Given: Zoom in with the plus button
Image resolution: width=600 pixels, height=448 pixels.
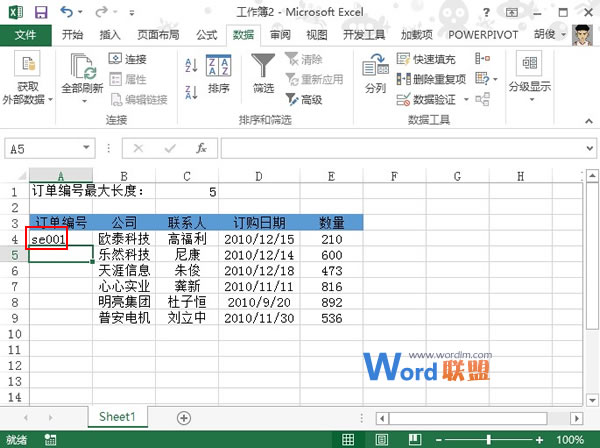Looking at the screenshot, I should pyautogui.click(x=539, y=440).
